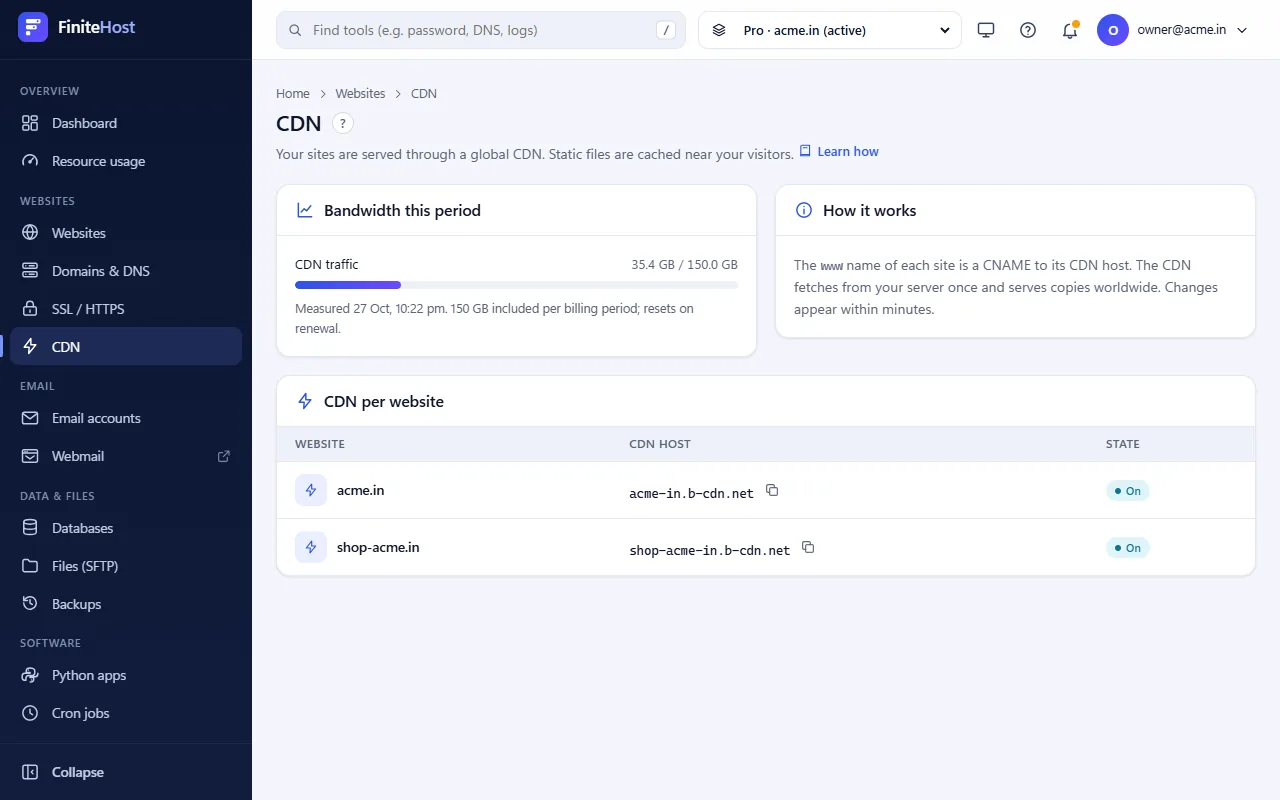This screenshot has width=1280, height=800.
Task: Open the Pro · acme.in plan dropdown
Action: (x=830, y=30)
